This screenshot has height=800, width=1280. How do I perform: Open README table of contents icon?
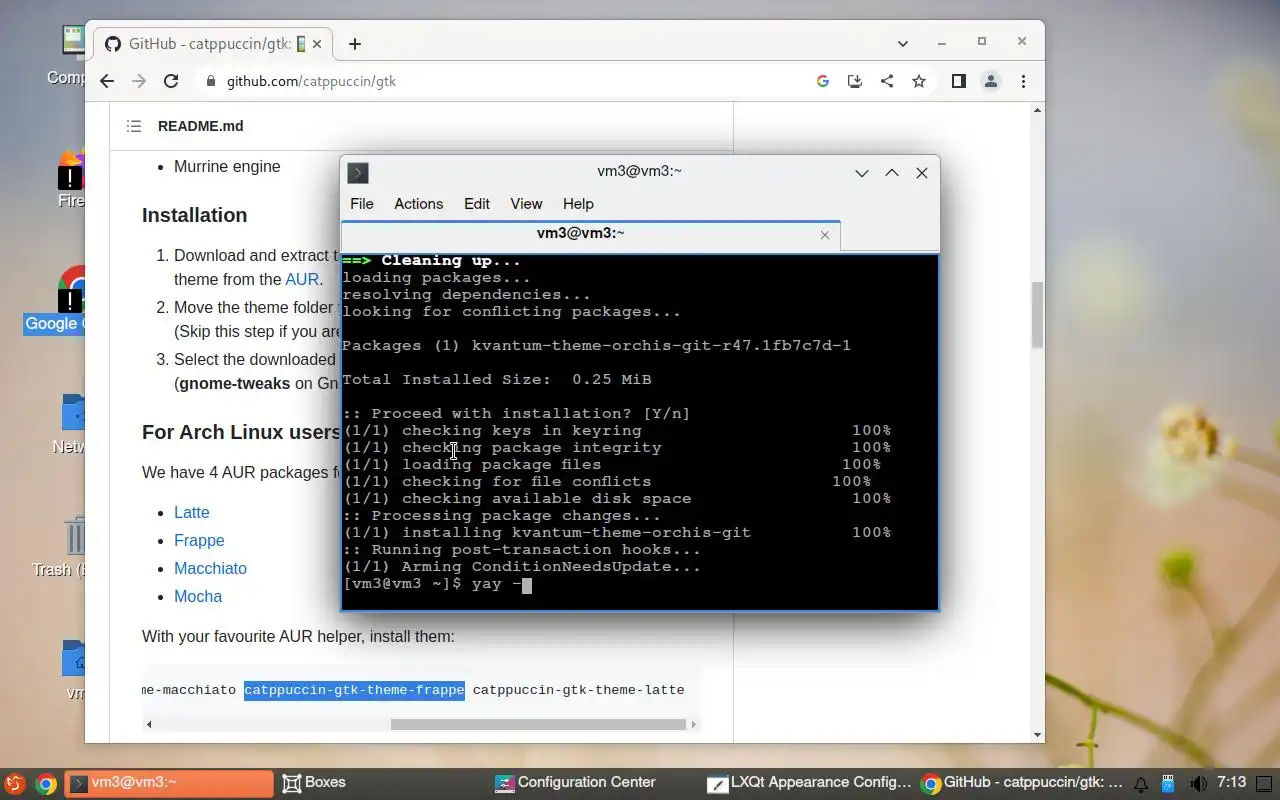(x=134, y=126)
